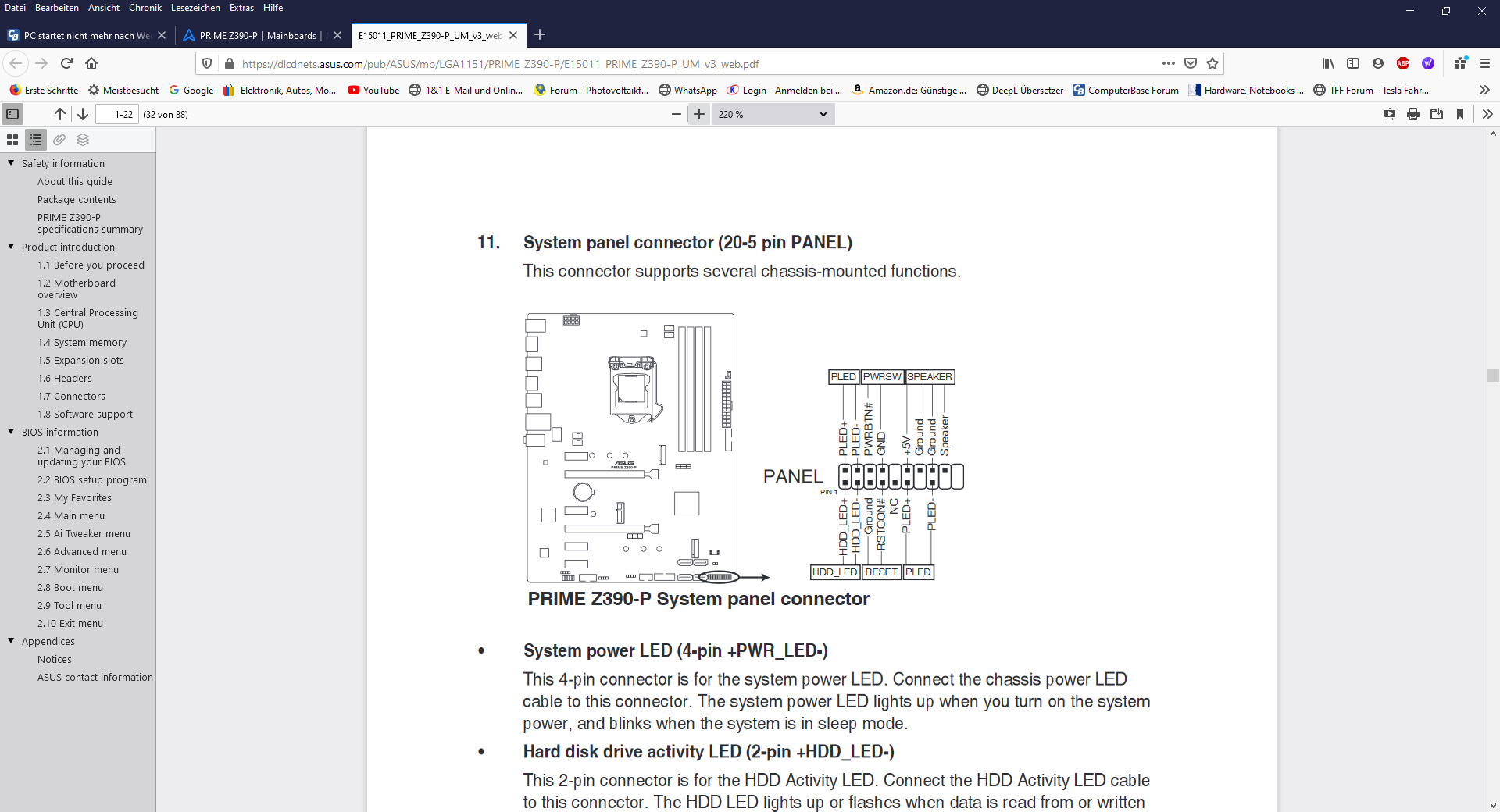Reload the current PDF page
The image size is (1500, 812).
(x=66, y=63)
